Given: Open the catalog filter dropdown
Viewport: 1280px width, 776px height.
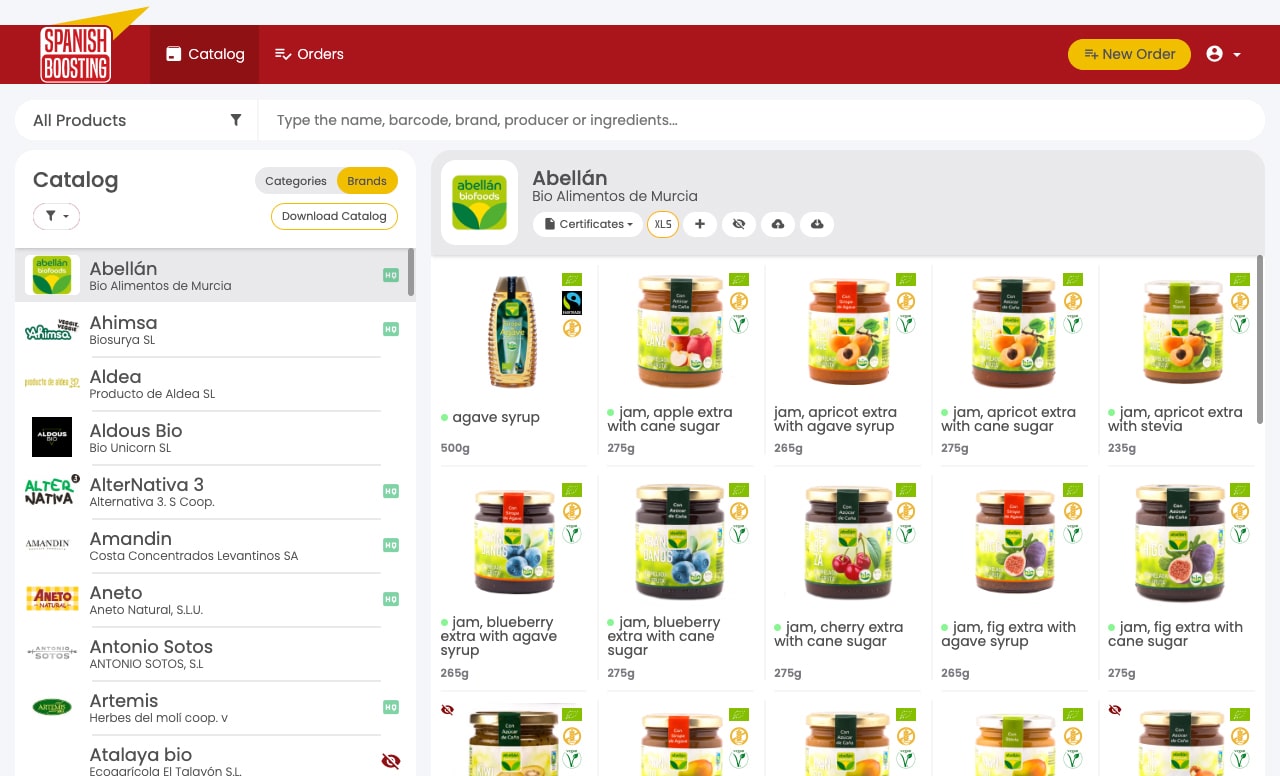Looking at the screenshot, I should coord(56,216).
